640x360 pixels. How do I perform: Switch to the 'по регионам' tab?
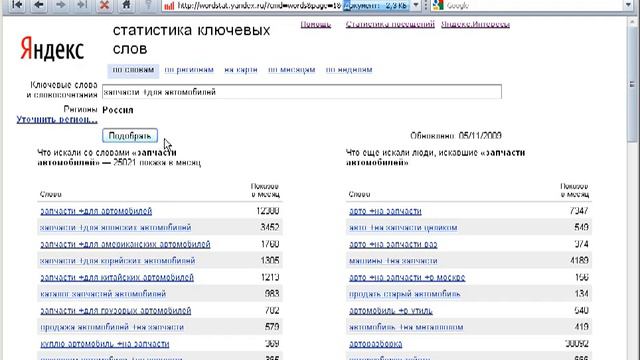(x=189, y=70)
